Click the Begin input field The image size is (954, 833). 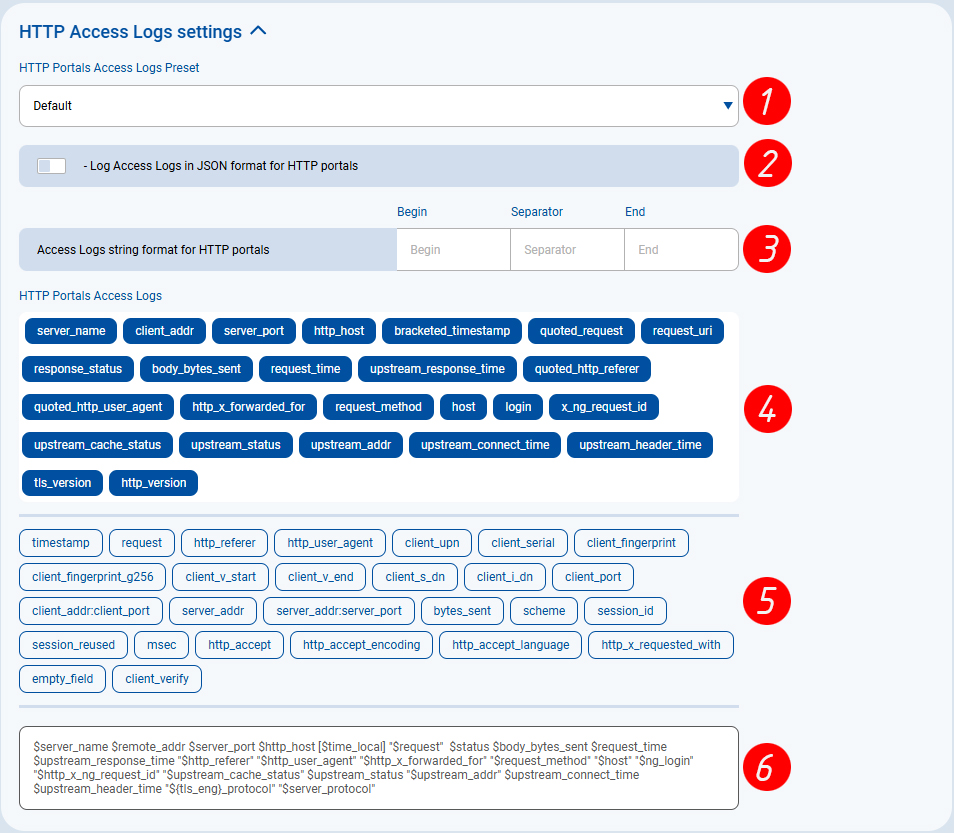(453, 250)
